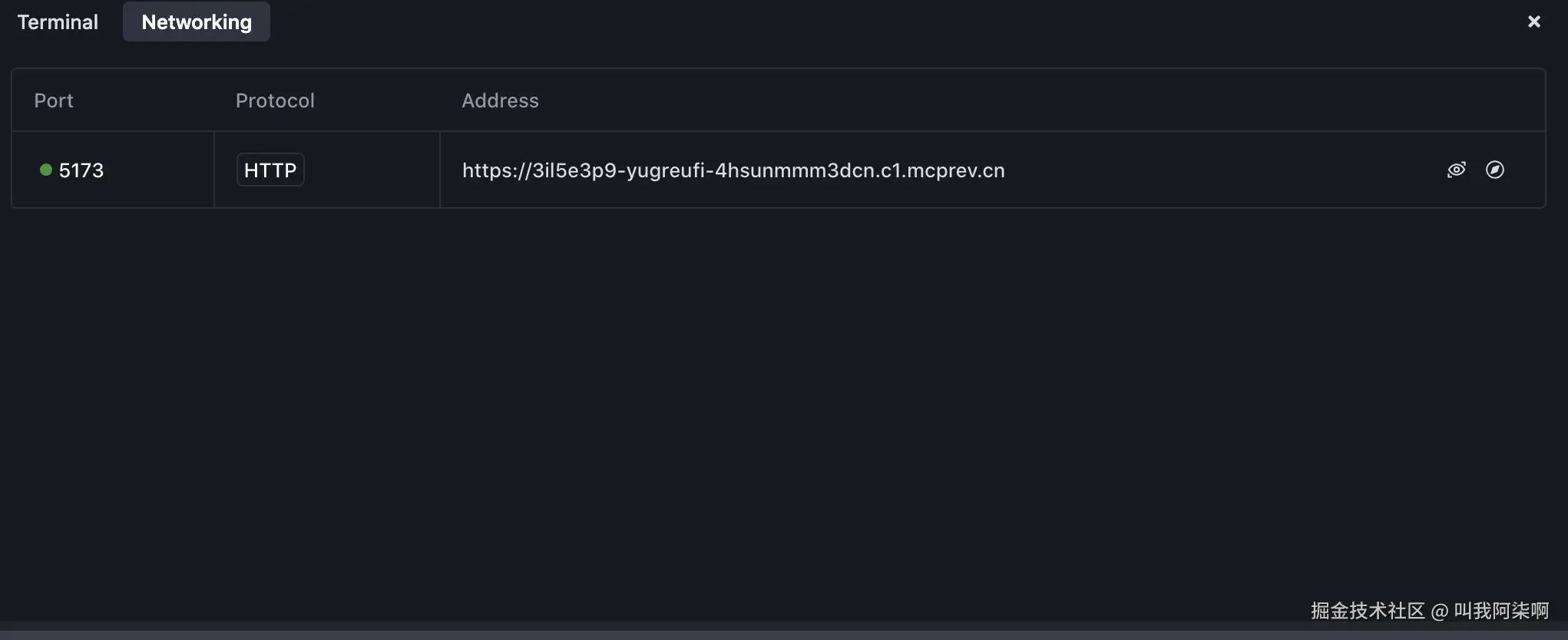Click the HTTP protocol badge
Image resolution: width=1568 pixels, height=640 pixels.
click(270, 170)
